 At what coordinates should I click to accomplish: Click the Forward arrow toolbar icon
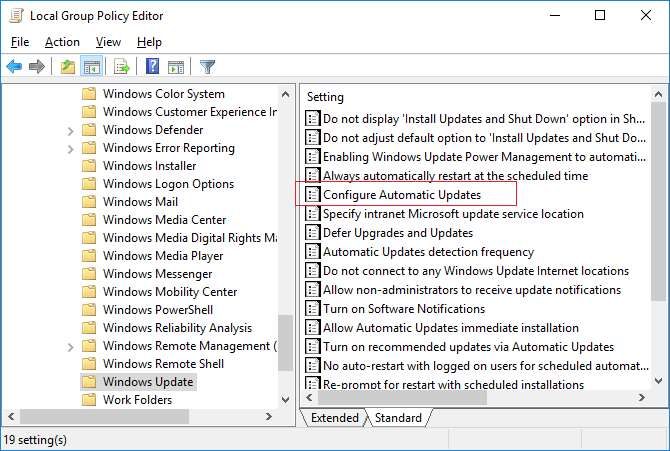37,67
